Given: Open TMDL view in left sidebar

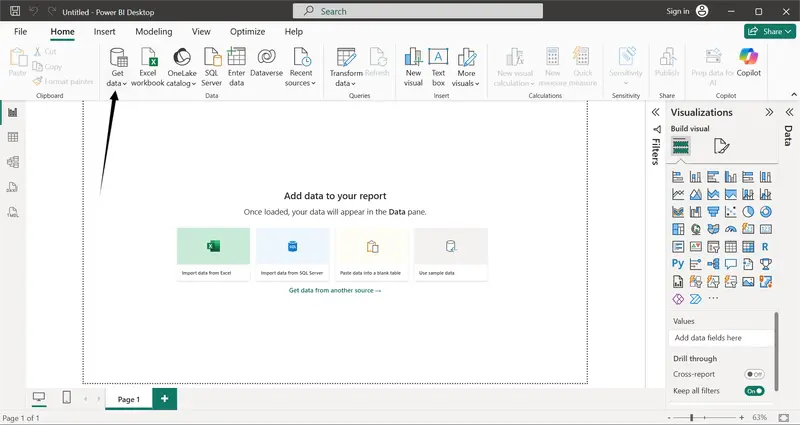Looking at the screenshot, I should pyautogui.click(x=13, y=212).
